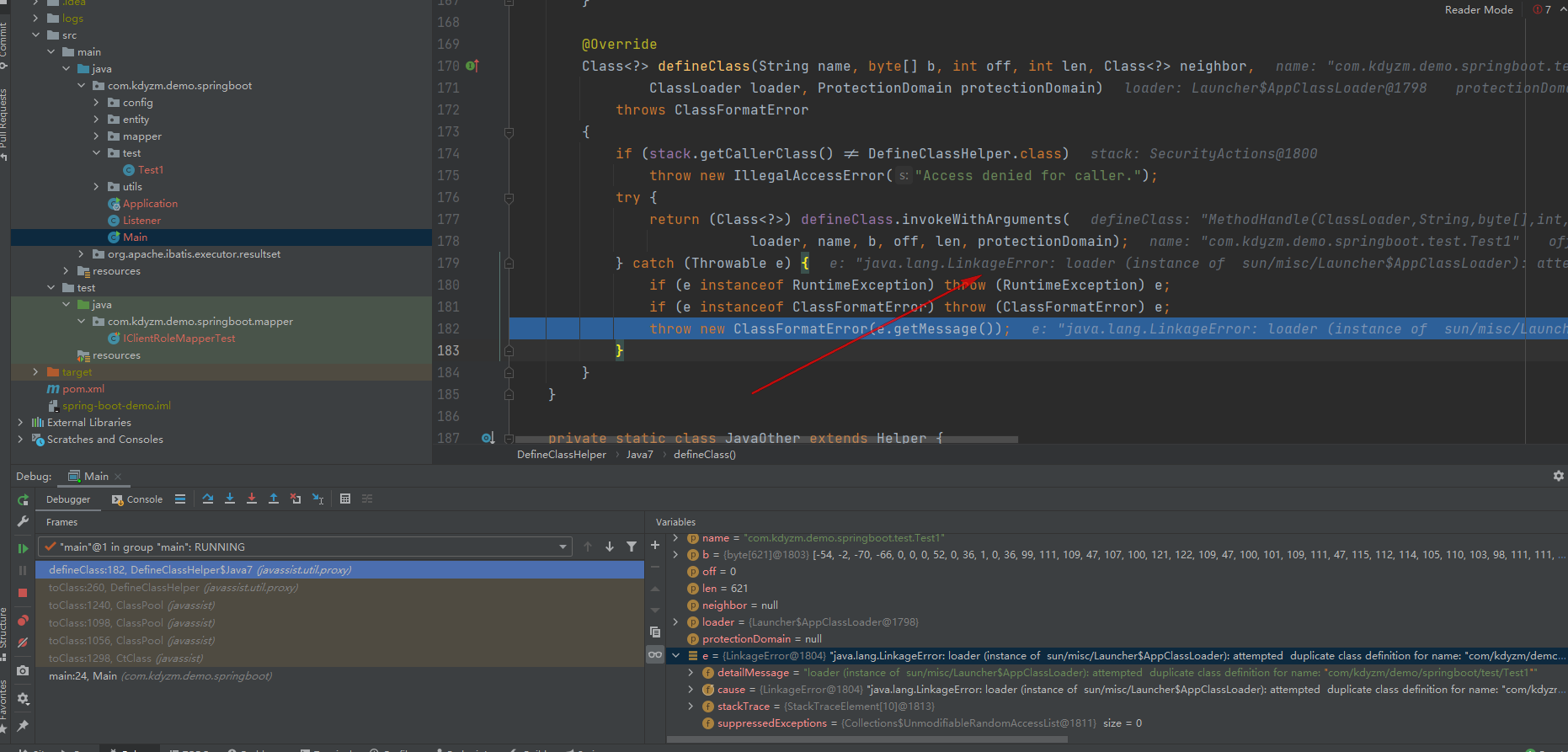This screenshot has height=752, width=1568.
Task: Force Step Into with red arrow
Action: point(252,499)
